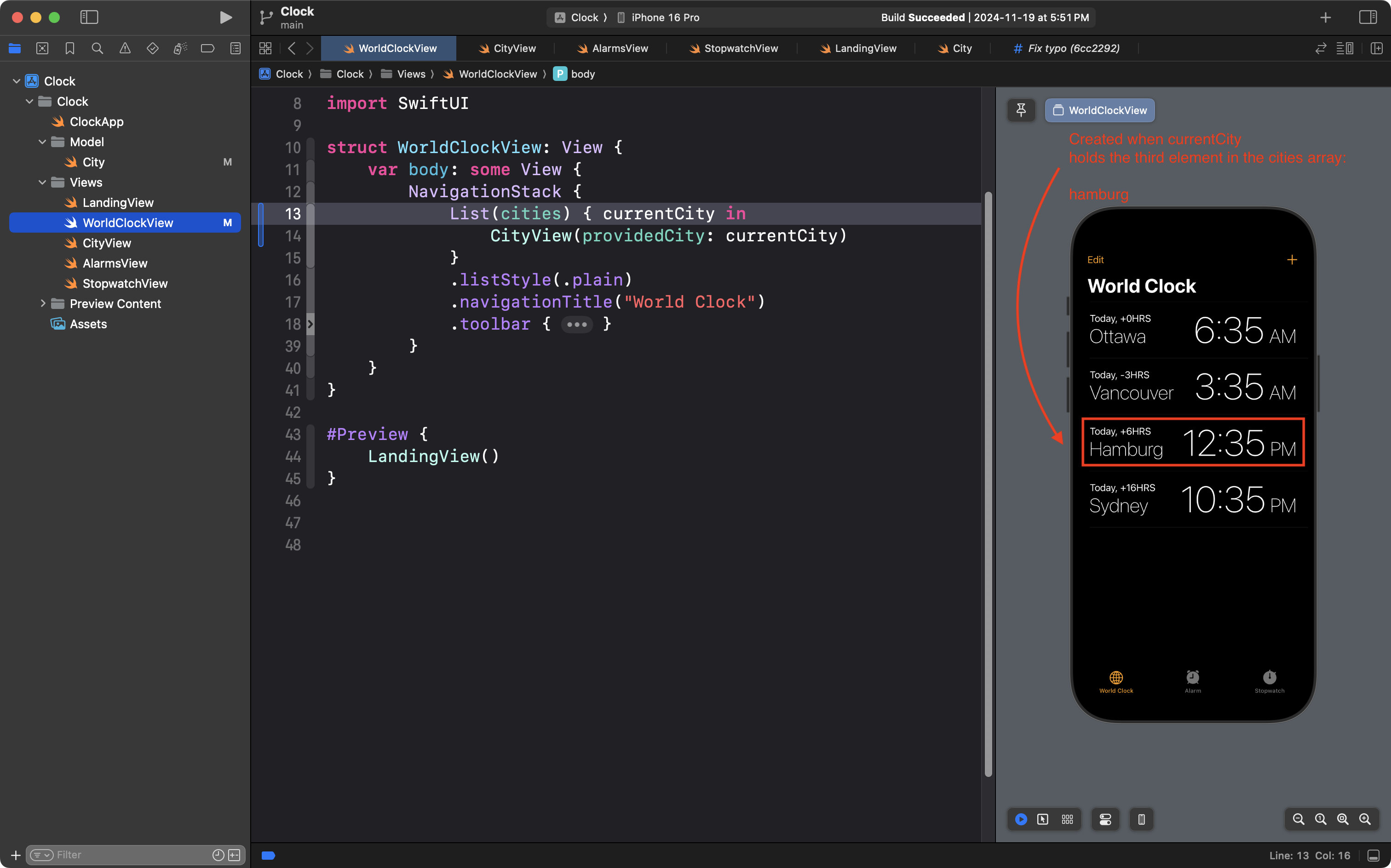
Task: Zoom to fit preview canvas
Action: coord(1342,819)
